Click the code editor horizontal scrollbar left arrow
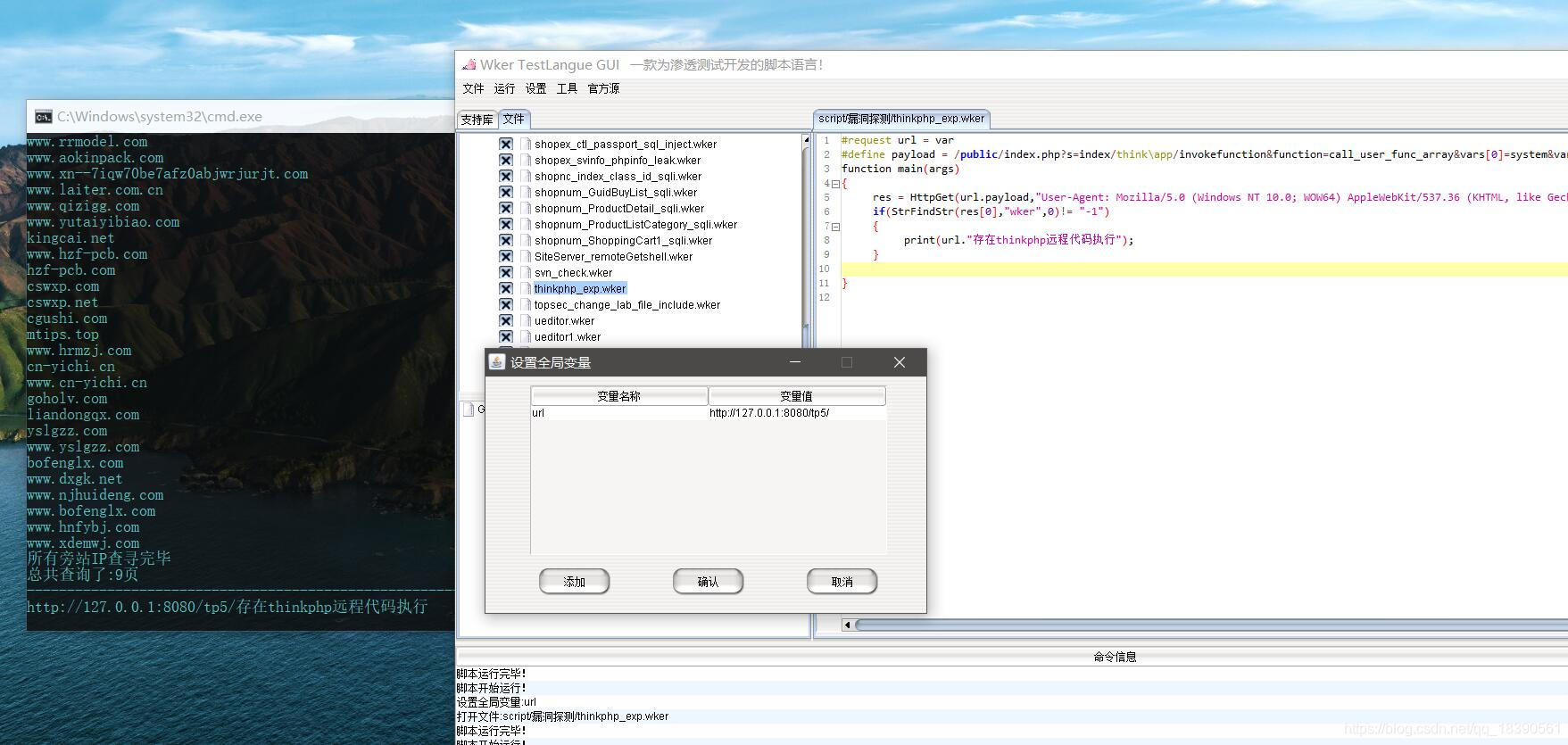This screenshot has width=1568, height=745. [847, 625]
